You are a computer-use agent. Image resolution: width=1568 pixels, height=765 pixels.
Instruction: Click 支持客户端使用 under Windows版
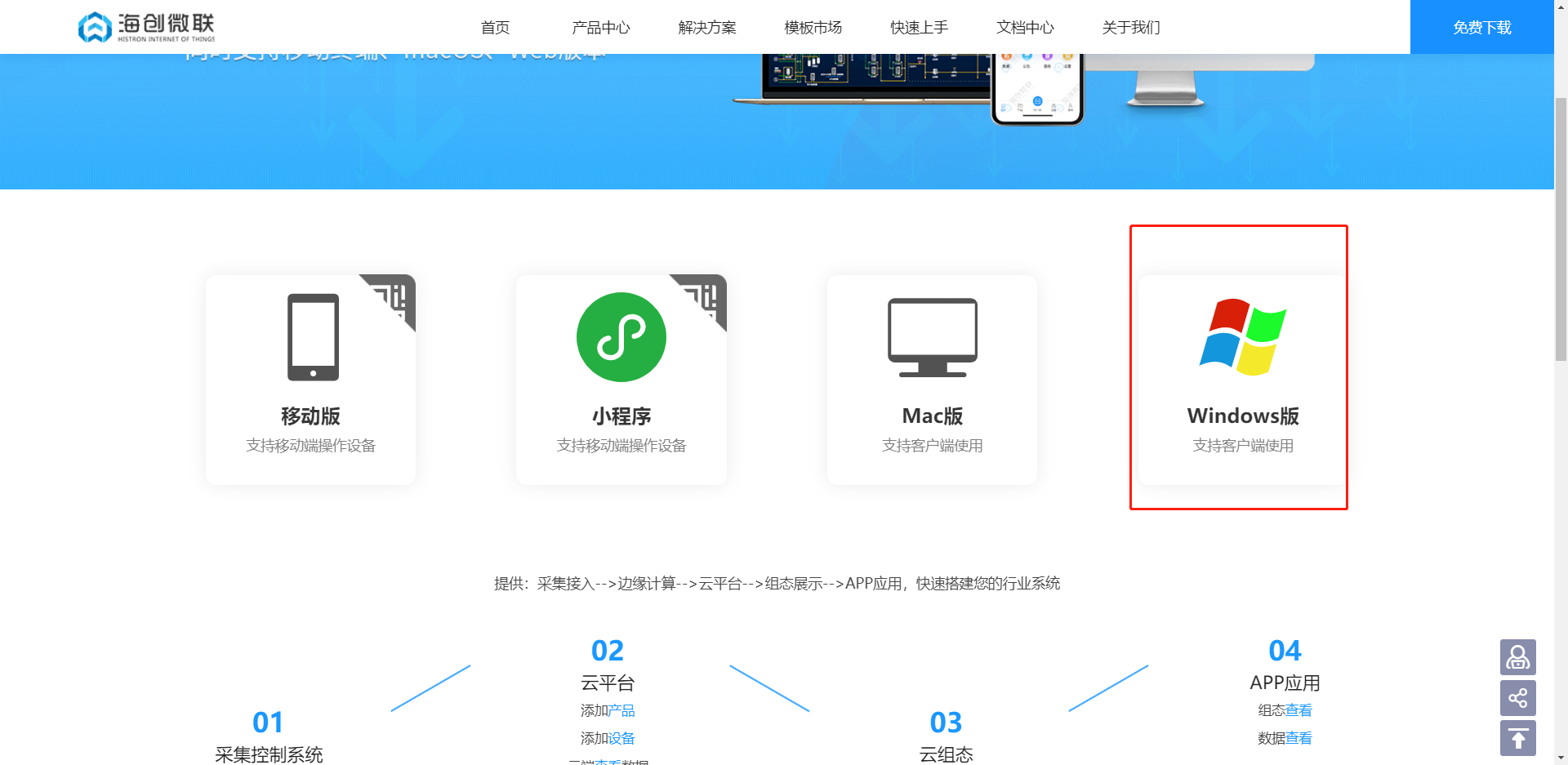tap(1243, 446)
